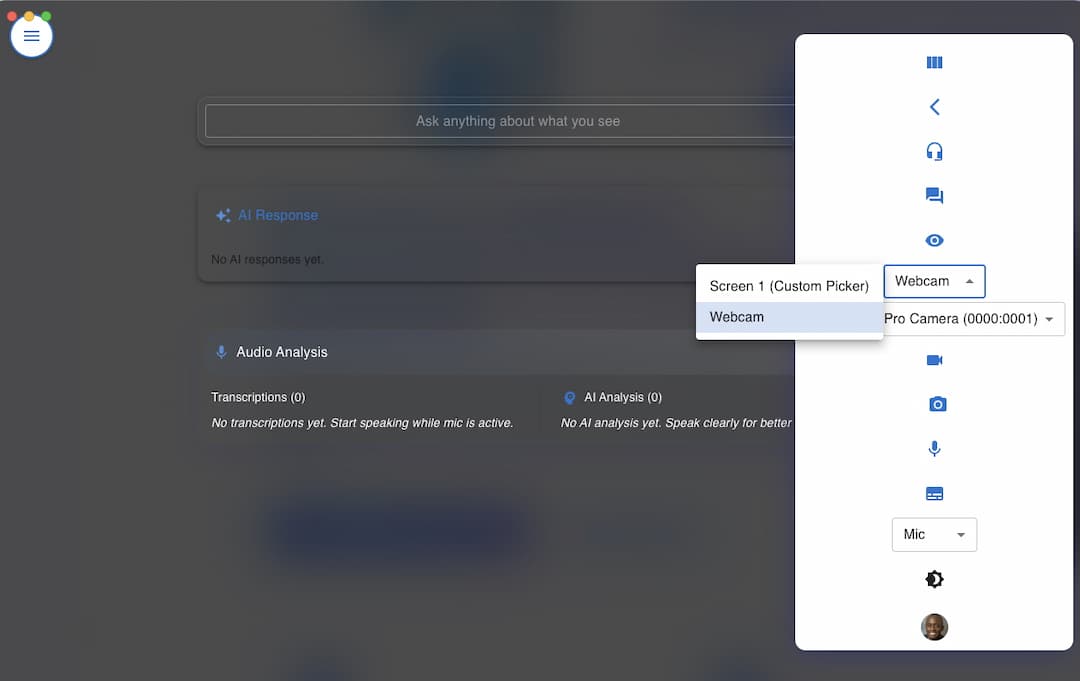Screen dimensions: 1080x681
Task: Click the Audio Analysis heading
Action: point(282,352)
